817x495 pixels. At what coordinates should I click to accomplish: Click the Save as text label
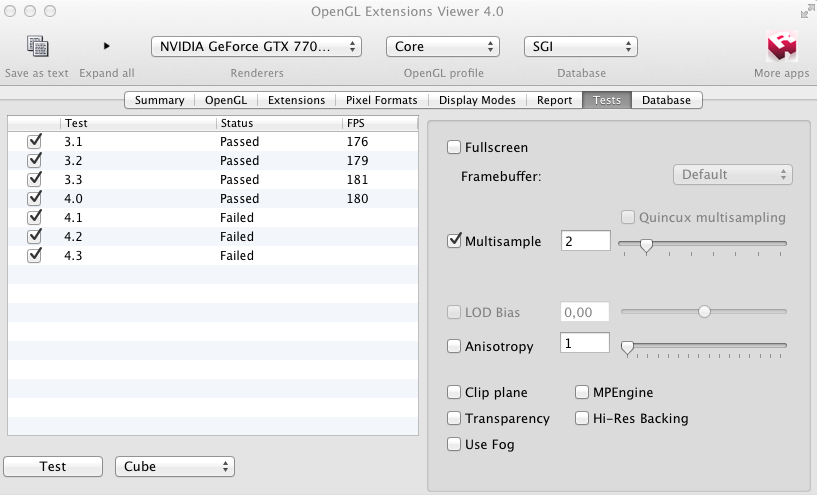[x=36, y=73]
